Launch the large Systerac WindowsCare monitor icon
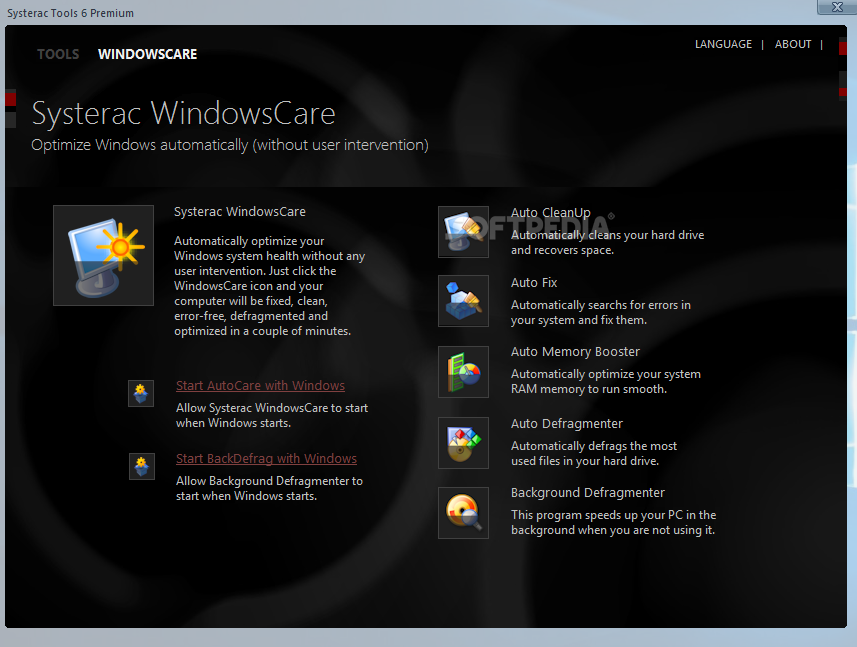The width and height of the screenshot is (857, 647). (103, 255)
